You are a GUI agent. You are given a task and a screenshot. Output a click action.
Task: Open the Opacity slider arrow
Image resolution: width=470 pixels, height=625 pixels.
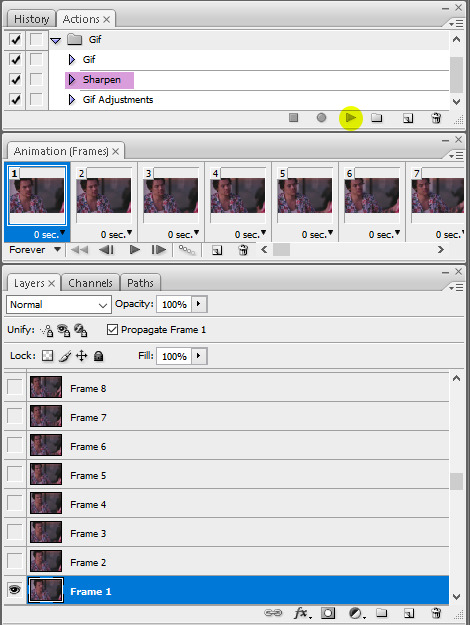coord(199,304)
